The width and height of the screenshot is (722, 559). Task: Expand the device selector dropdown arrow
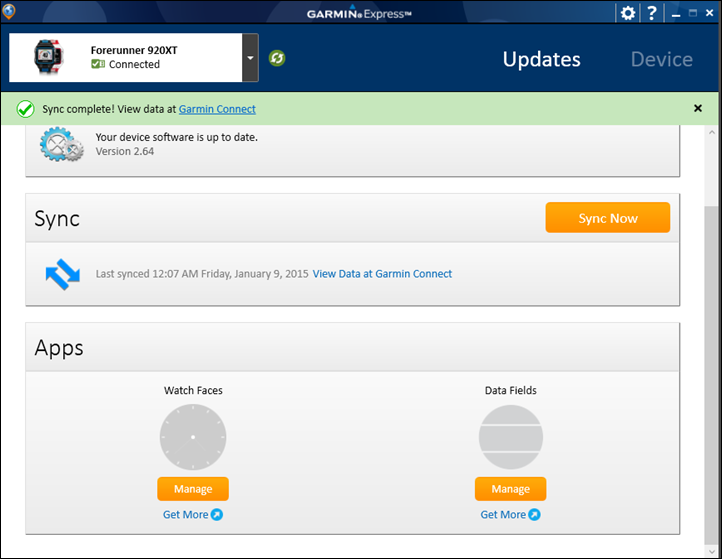pyautogui.click(x=250, y=58)
